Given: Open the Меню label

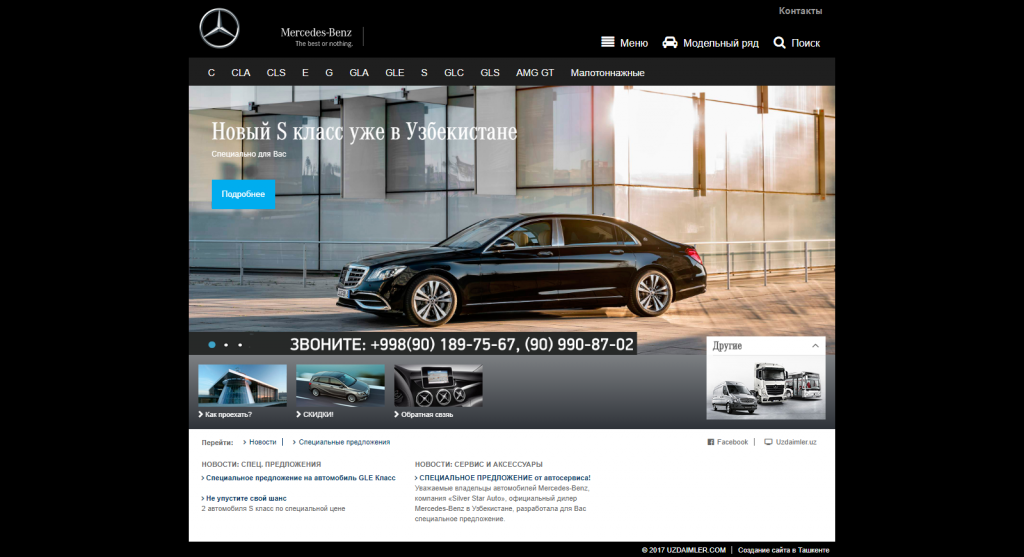Looking at the screenshot, I should pos(633,43).
